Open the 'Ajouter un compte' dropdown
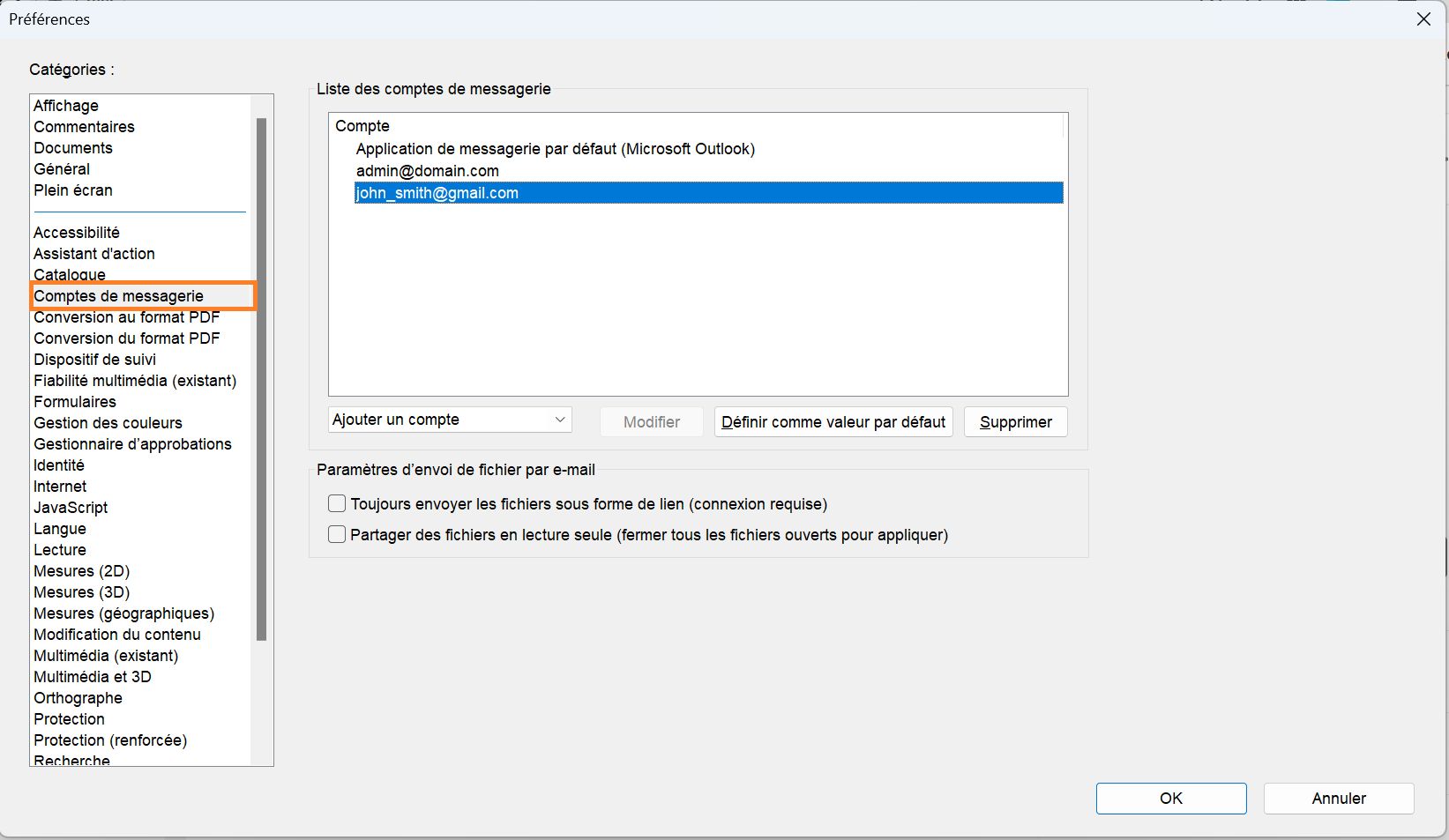The width and height of the screenshot is (1449, 840). coord(450,420)
